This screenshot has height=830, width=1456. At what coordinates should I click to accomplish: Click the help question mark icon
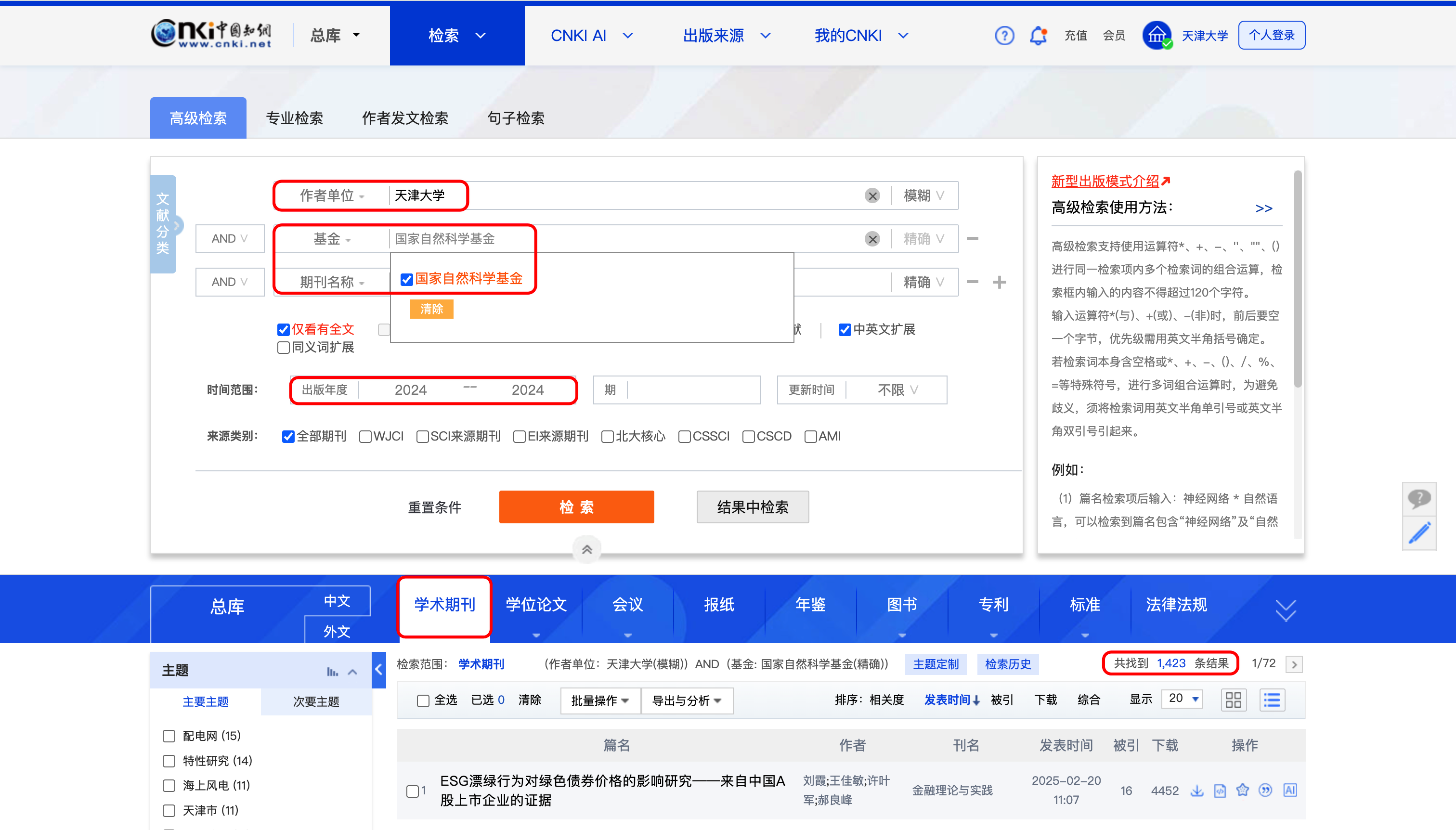point(1004,36)
